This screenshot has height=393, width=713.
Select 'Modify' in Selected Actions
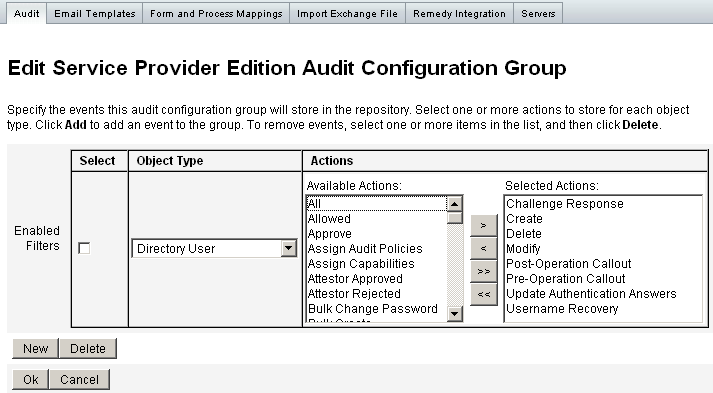point(603,249)
